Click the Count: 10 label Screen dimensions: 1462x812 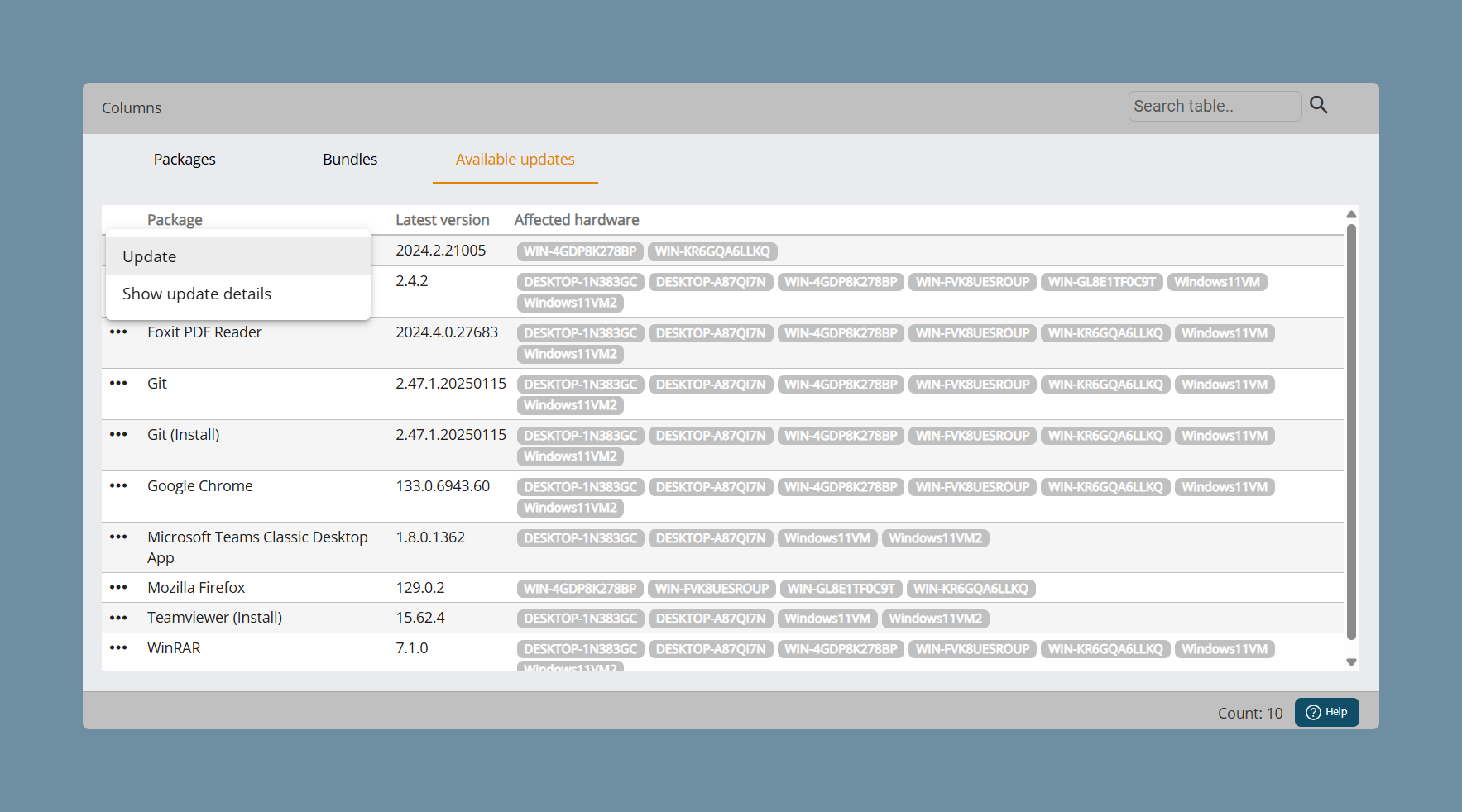click(1250, 713)
